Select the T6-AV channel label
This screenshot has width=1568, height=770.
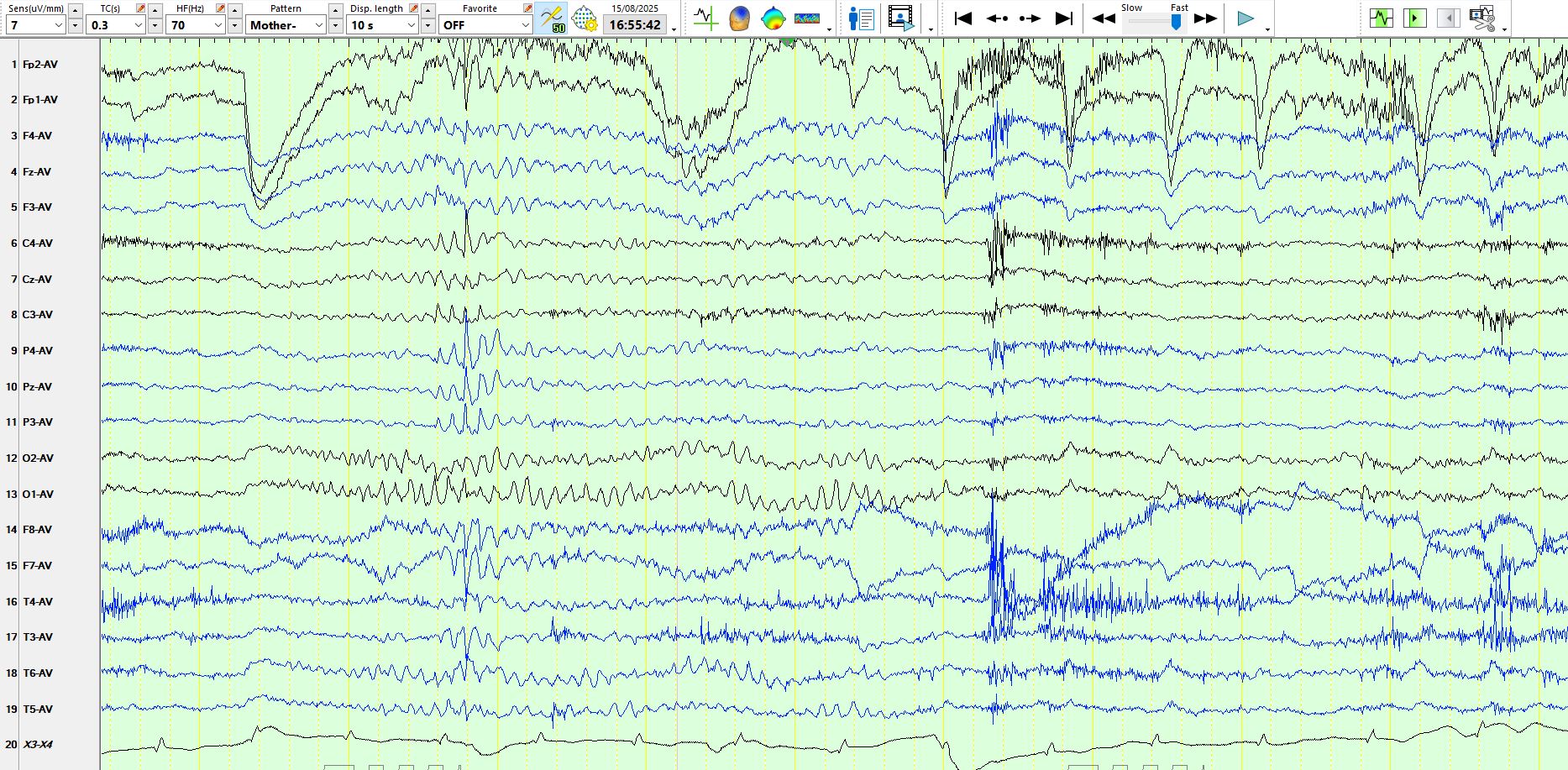(x=37, y=673)
